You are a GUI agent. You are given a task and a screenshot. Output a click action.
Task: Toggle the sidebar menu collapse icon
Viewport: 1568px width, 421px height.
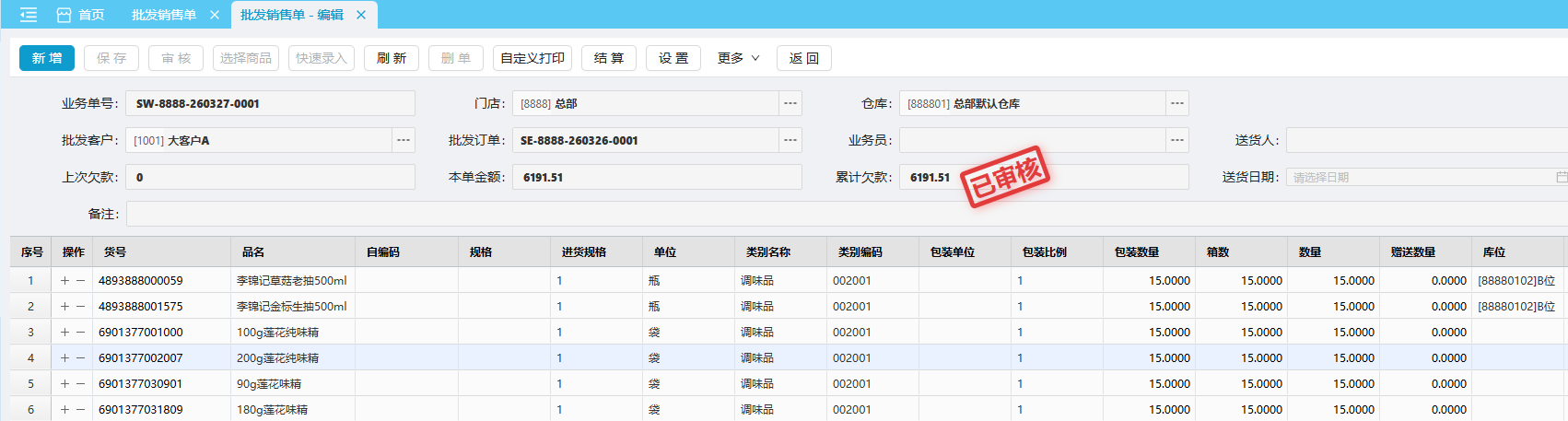29,15
